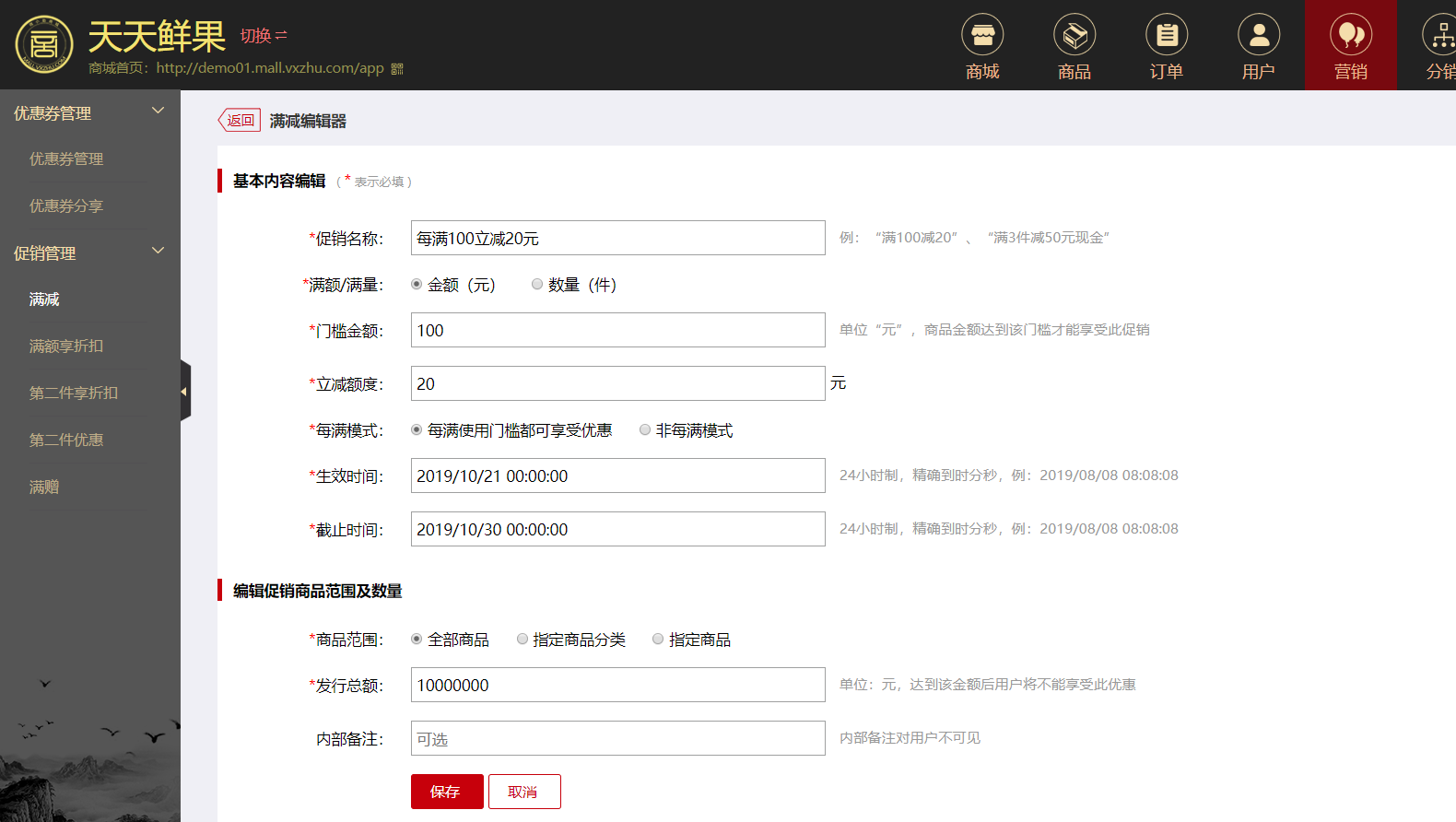The image size is (1456, 822).
Task: Focus the 生效时间 date field
Action: pos(617,476)
